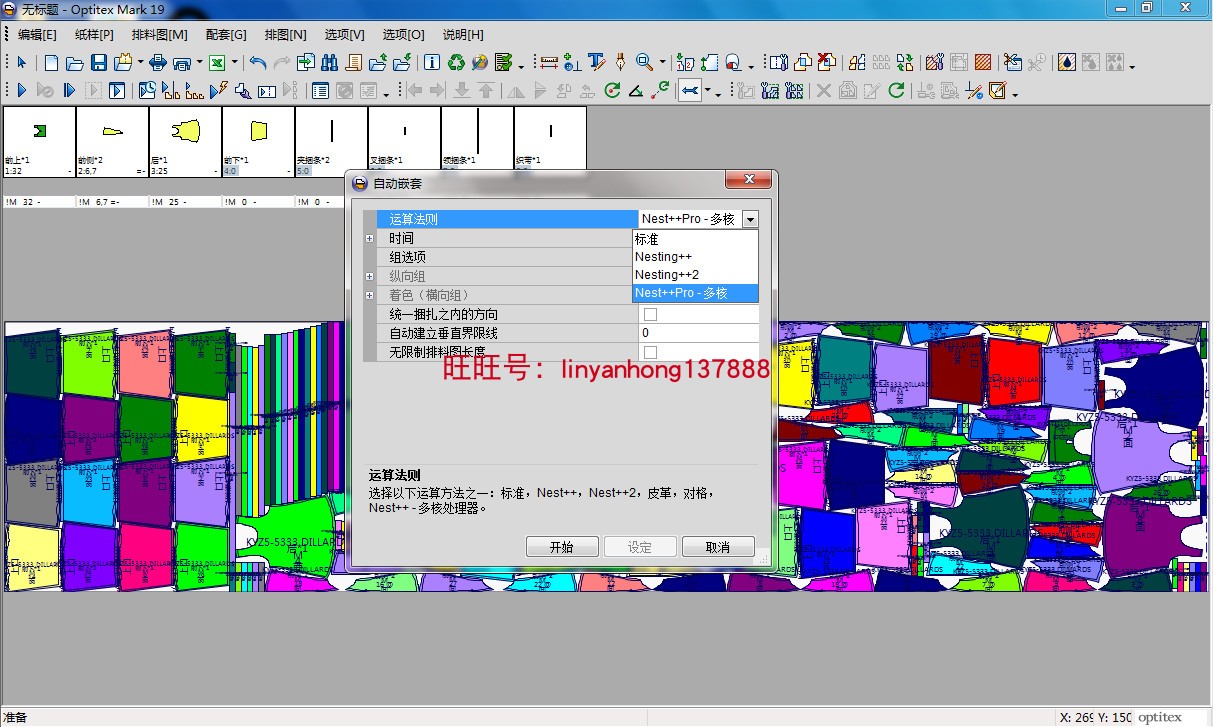Click the text T tool icon
Screen dimensions: 1213x727
(x=597, y=62)
